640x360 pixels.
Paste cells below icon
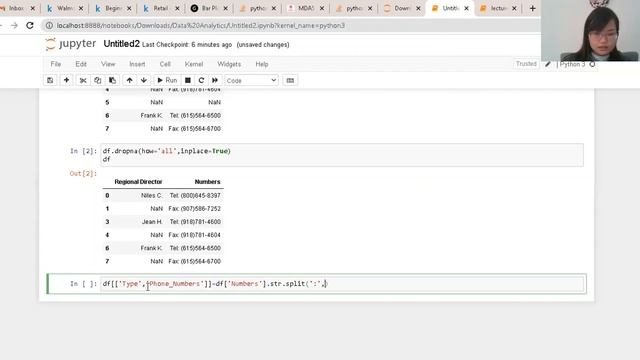[x=112, y=80]
